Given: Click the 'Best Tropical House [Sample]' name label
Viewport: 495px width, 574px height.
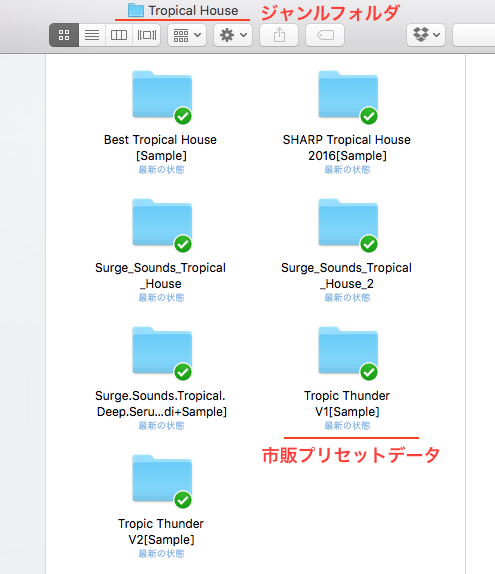Looking at the screenshot, I should 161,148.
